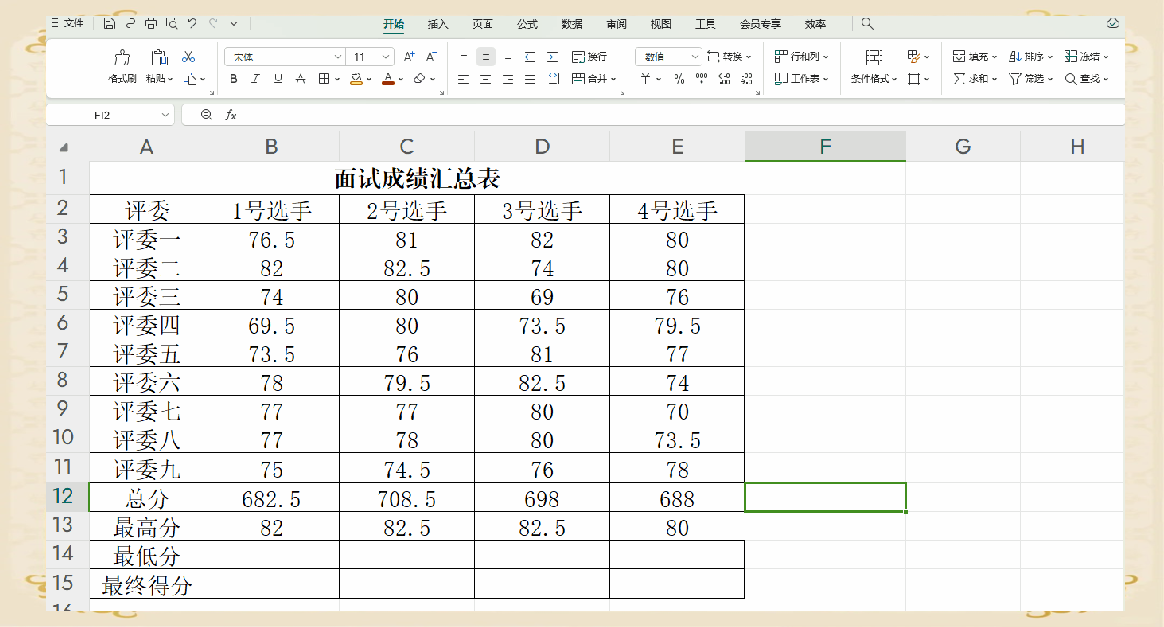
Task: Open the number format dropdown showing 数值
Action: pos(668,56)
